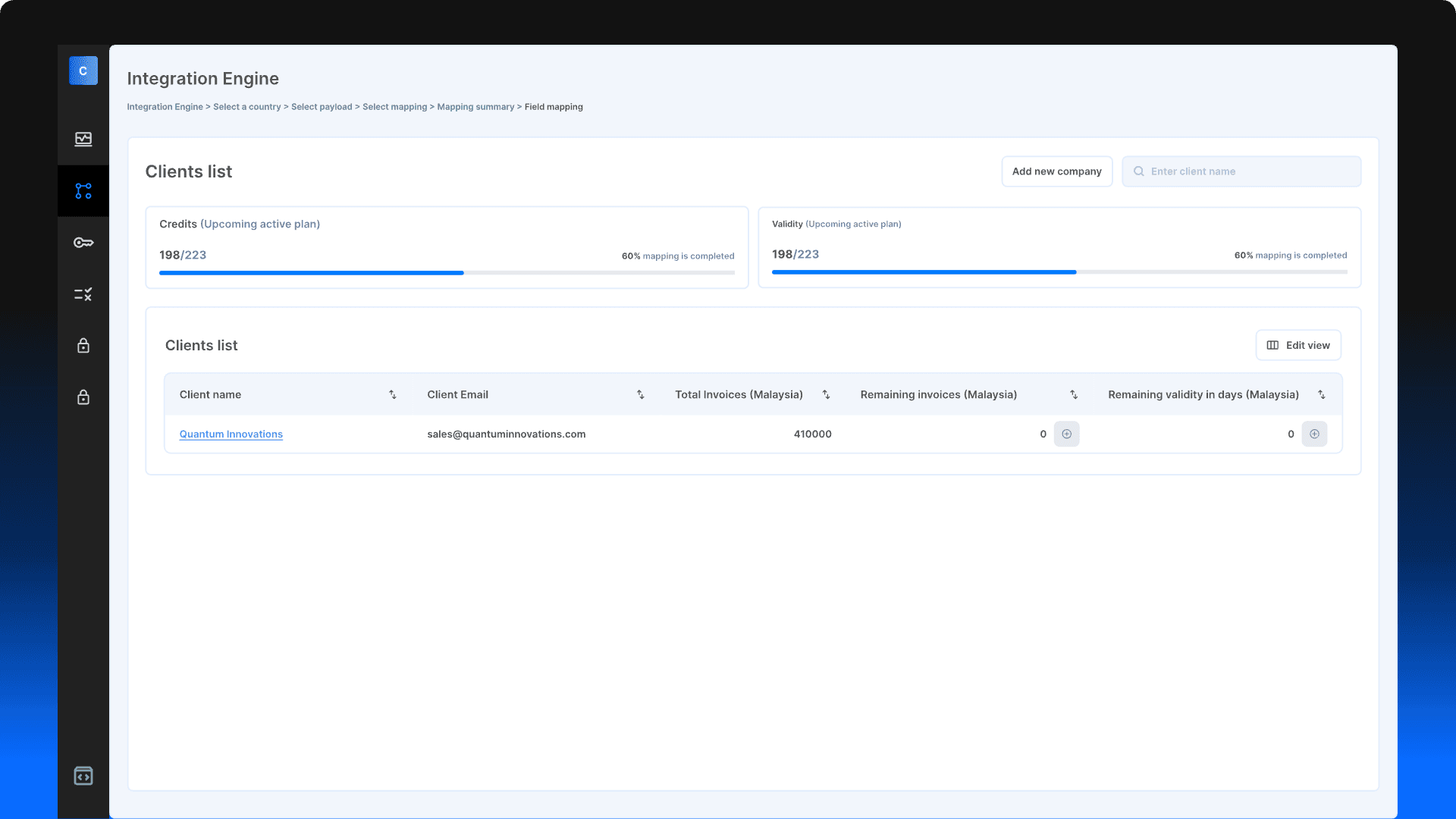Screen dimensions: 1456x819
Task: Sort by Remaining invoices (Malaysia) column
Action: coord(1074,394)
